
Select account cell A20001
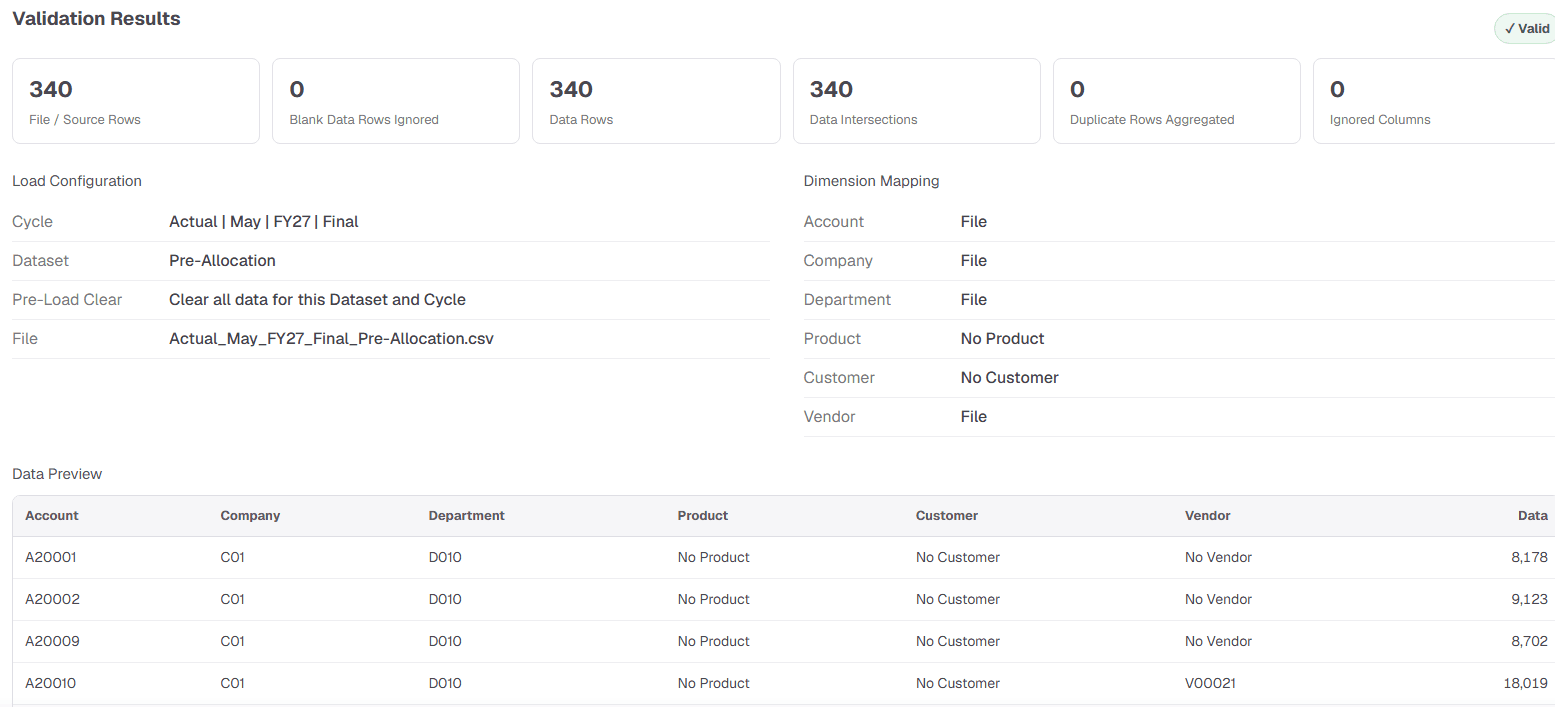tap(50, 558)
